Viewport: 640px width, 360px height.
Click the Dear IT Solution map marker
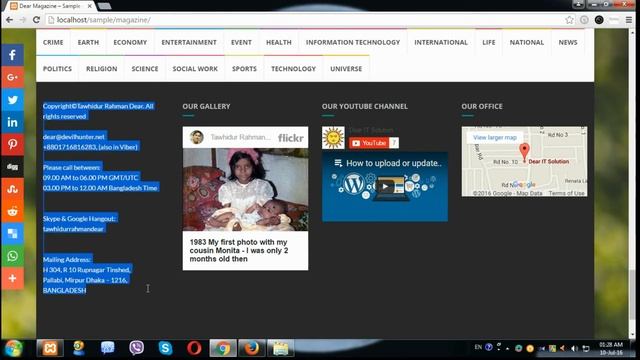(524, 152)
